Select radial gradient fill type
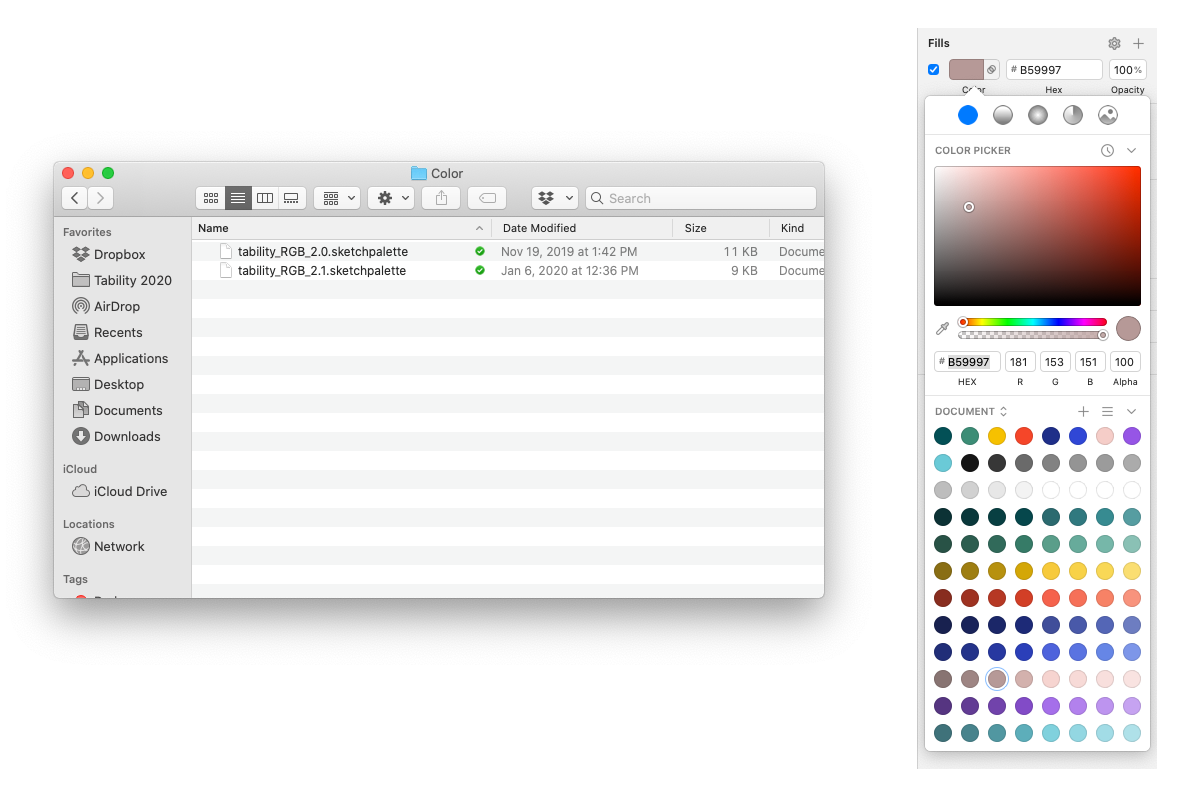This screenshot has height=801, width=1193. click(1038, 115)
